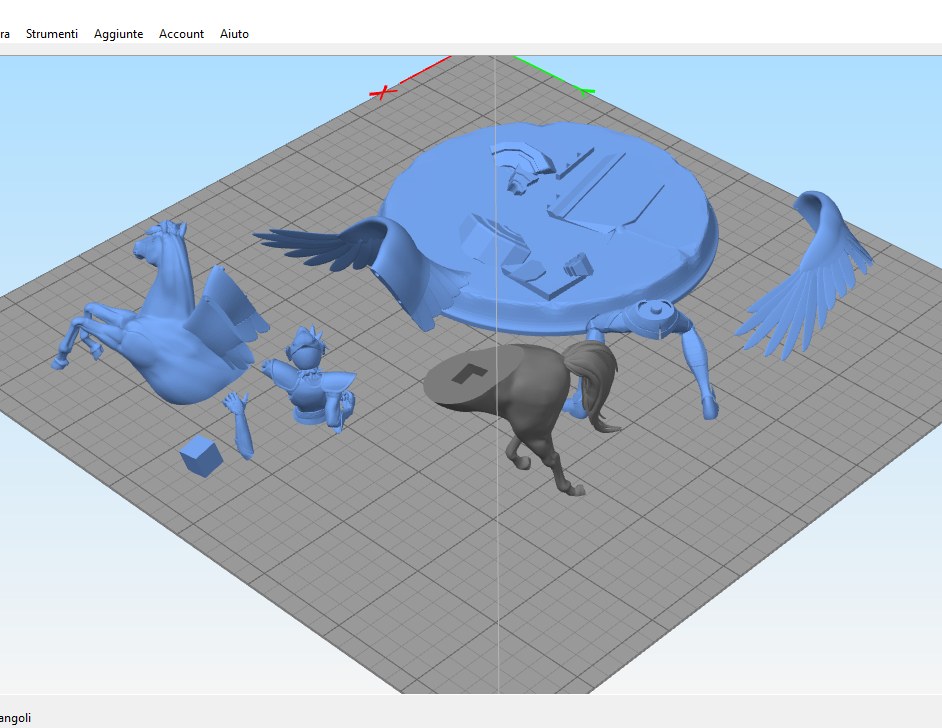Open the Aiuto menu
This screenshot has height=728, width=942.
point(234,34)
